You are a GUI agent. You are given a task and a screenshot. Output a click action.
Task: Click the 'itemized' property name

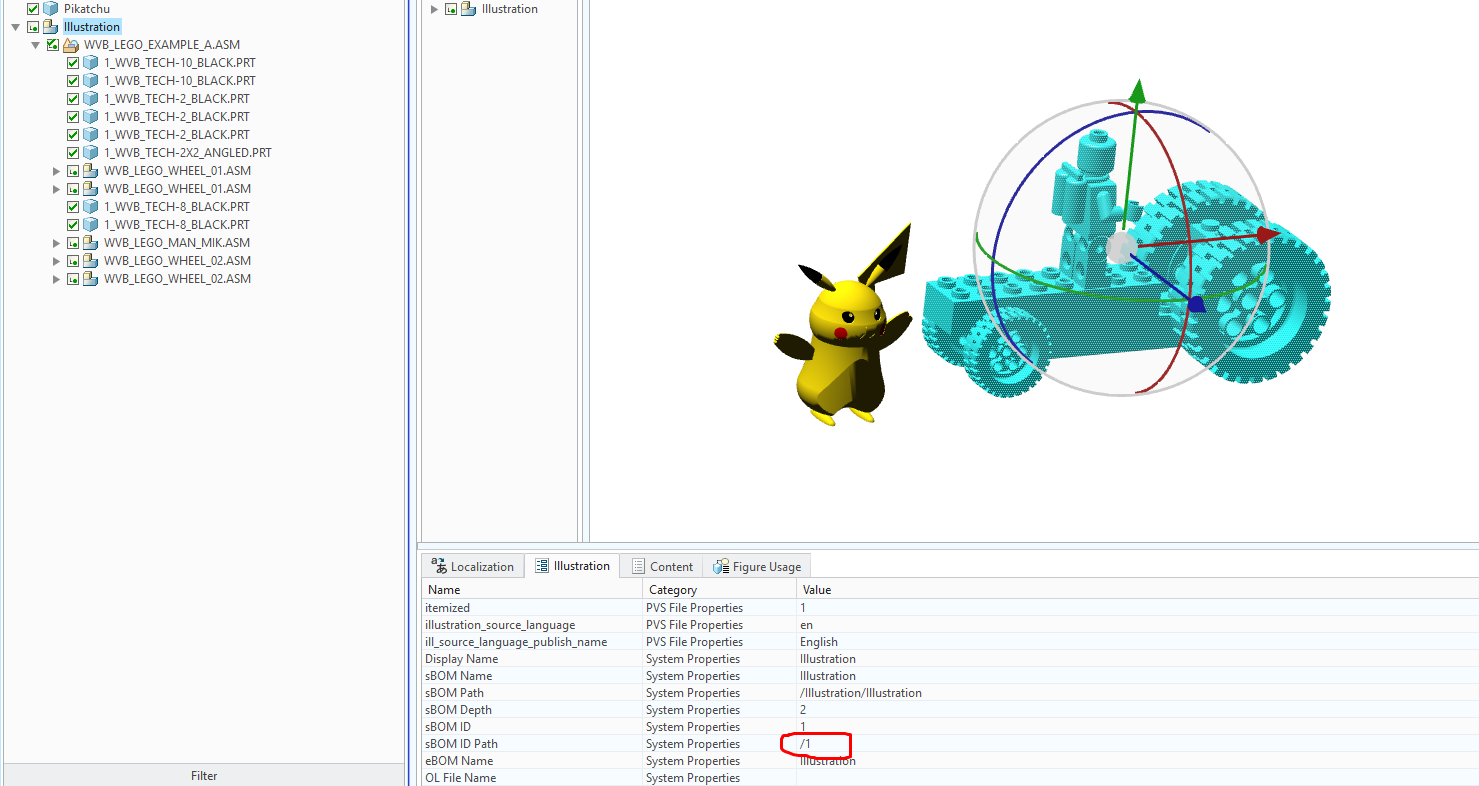click(447, 607)
